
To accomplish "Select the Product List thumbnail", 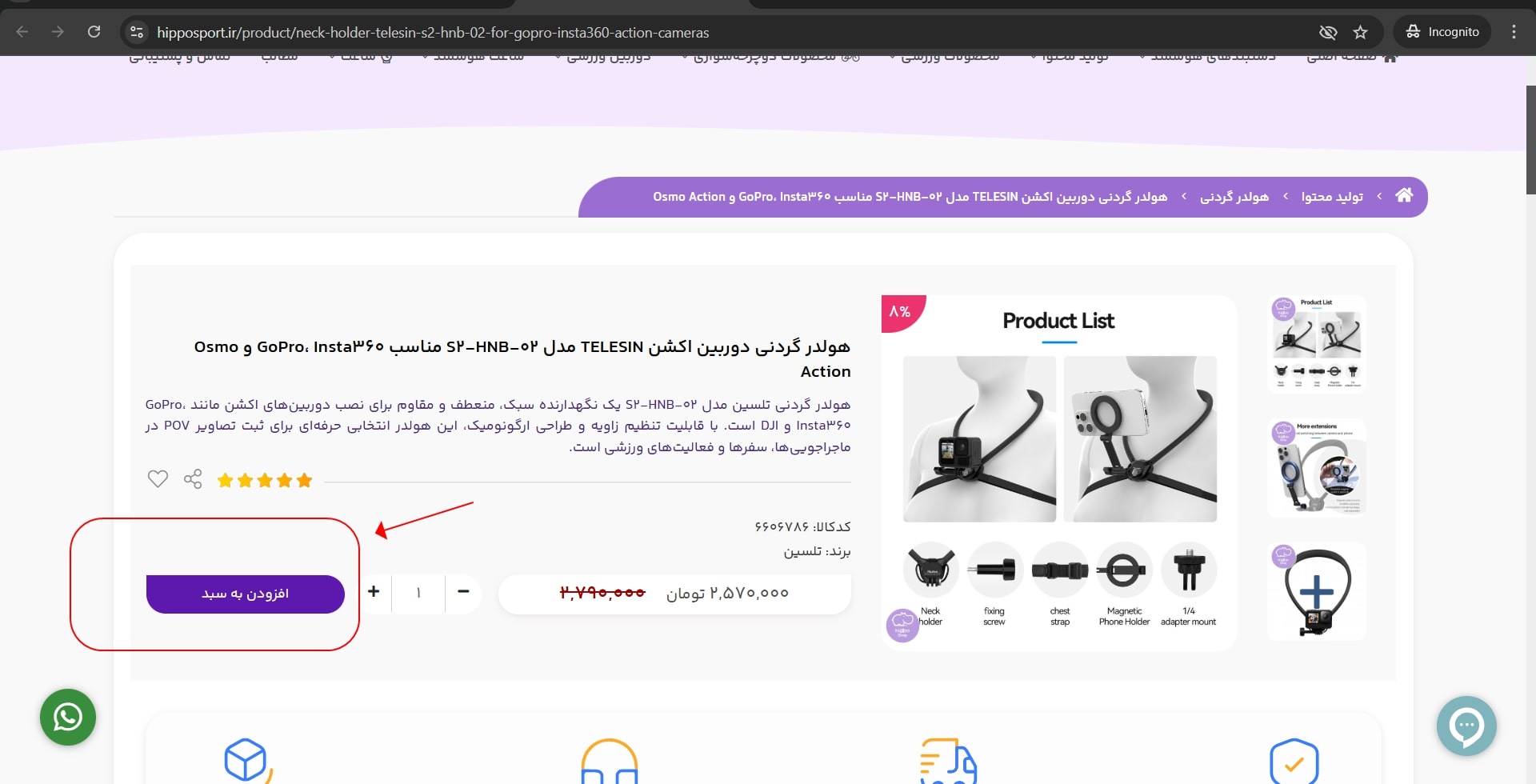I will pyautogui.click(x=1317, y=344).
